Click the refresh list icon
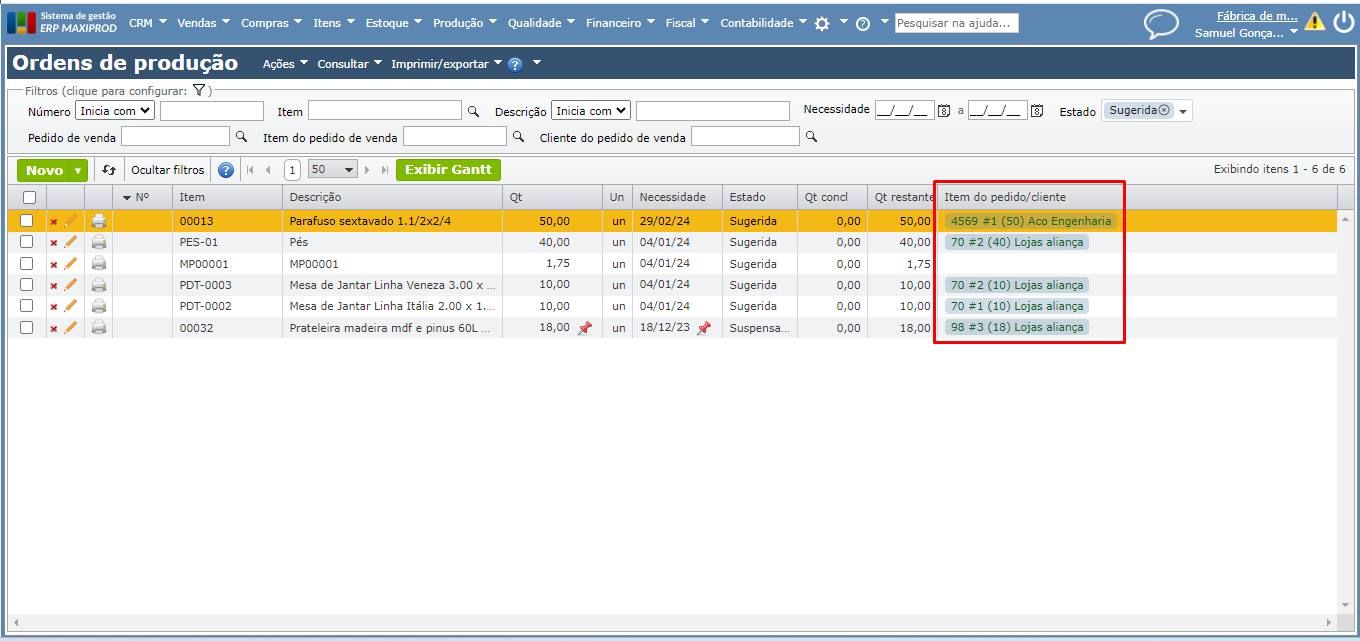 (109, 170)
